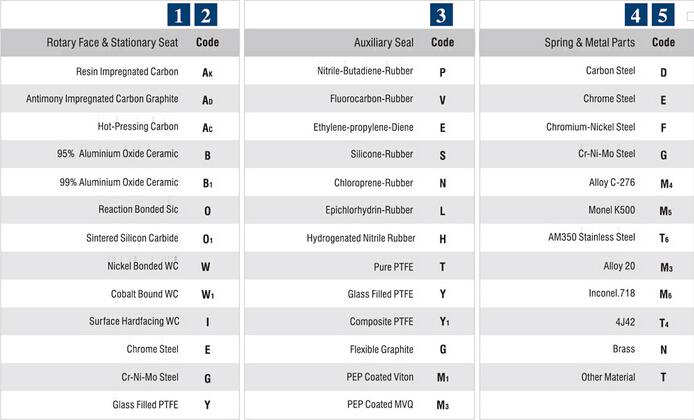Click the Flexible Graphite row

click(381, 350)
